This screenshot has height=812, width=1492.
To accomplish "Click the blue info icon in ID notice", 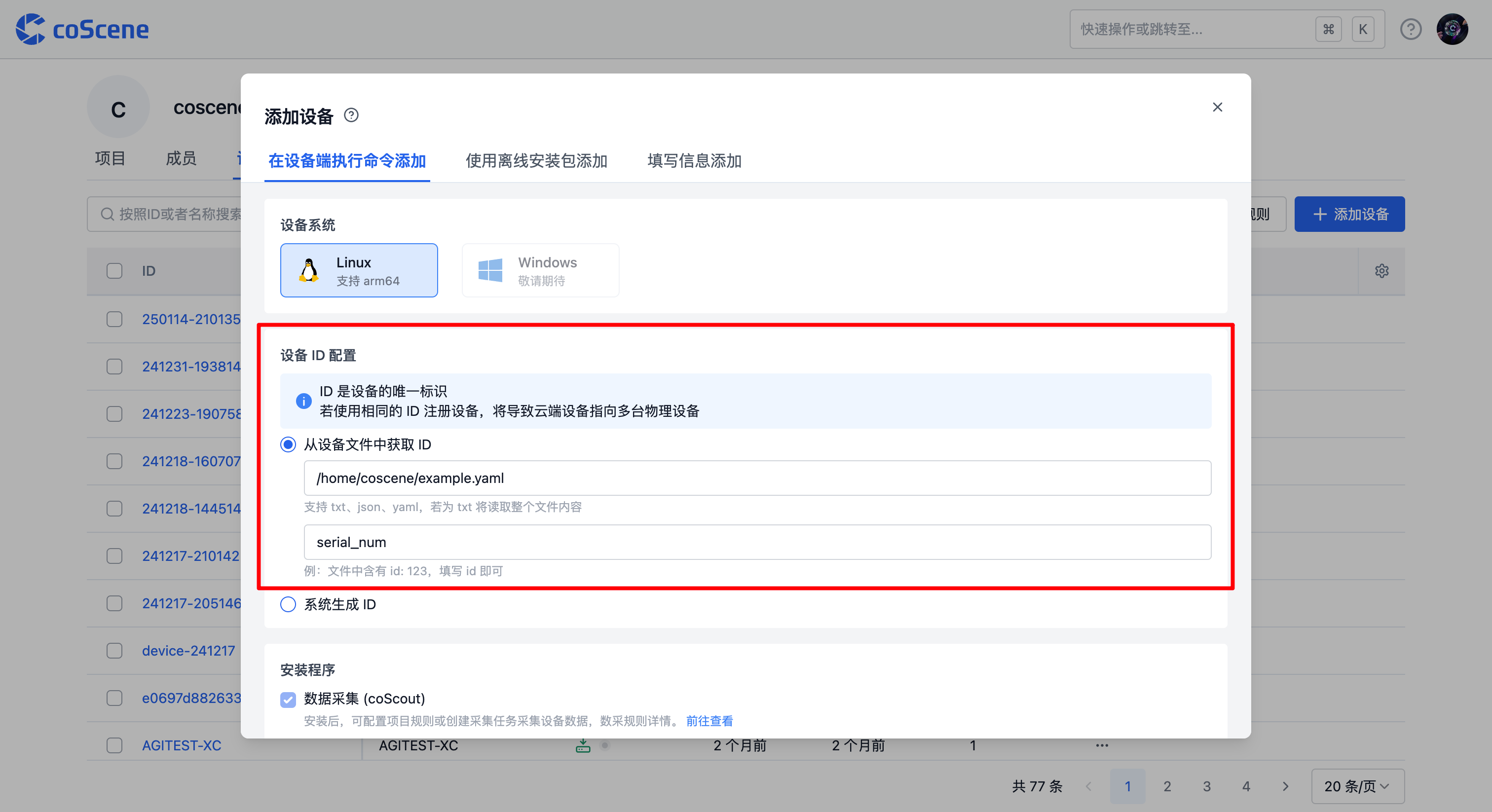I will 303,401.
